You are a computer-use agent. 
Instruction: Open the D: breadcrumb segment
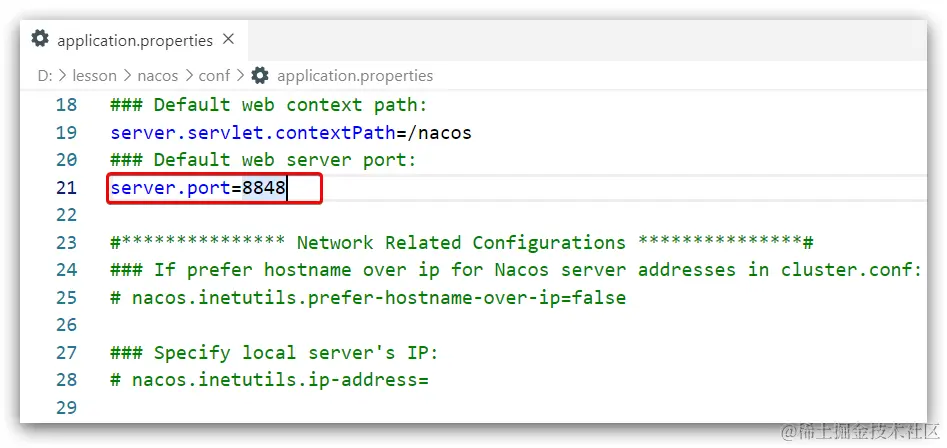[x=45, y=76]
